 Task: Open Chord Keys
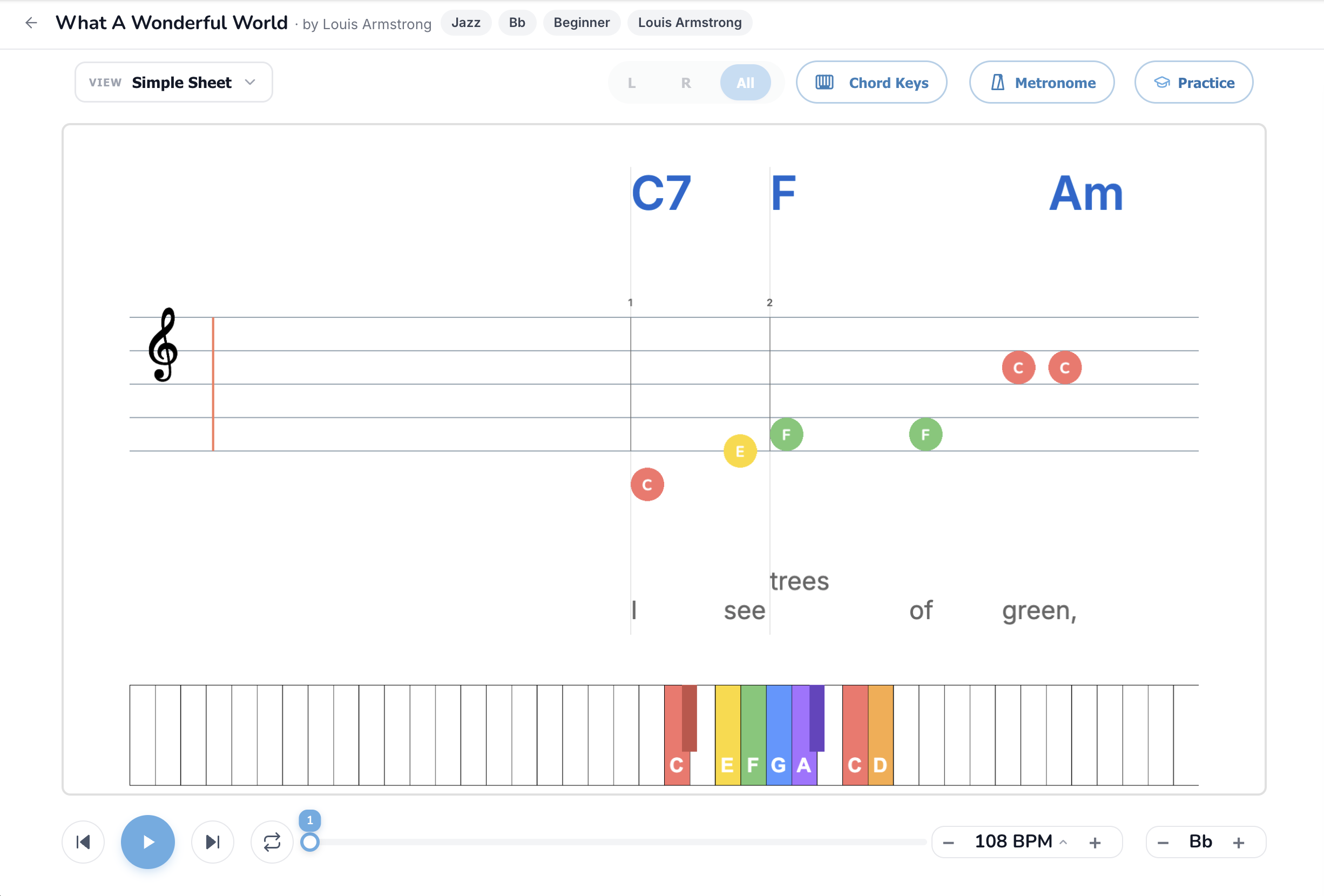tap(872, 83)
